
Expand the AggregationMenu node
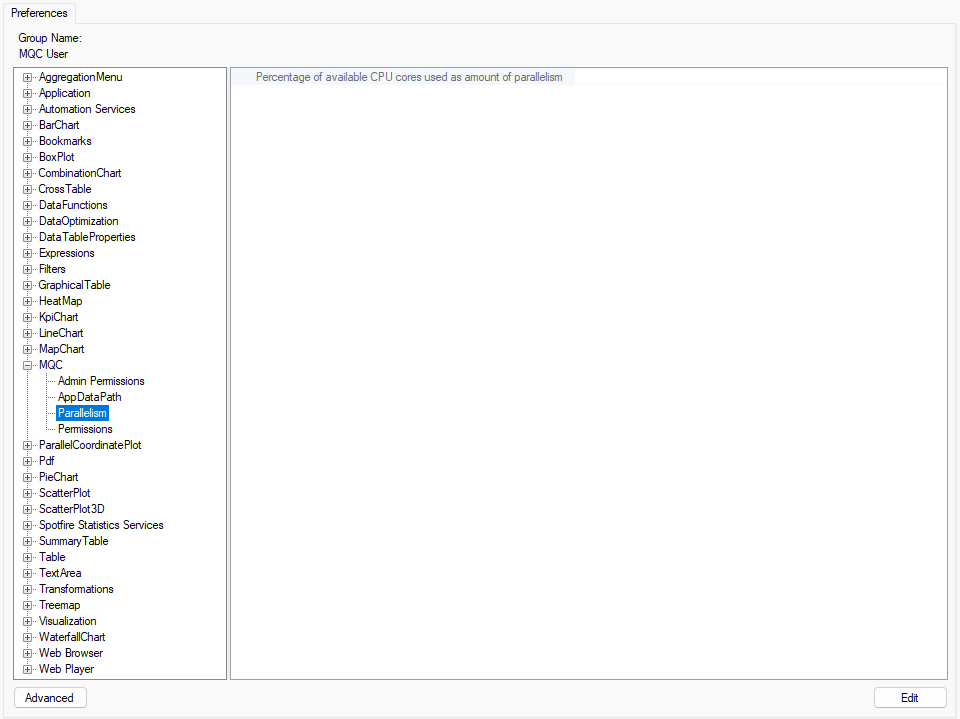28,77
